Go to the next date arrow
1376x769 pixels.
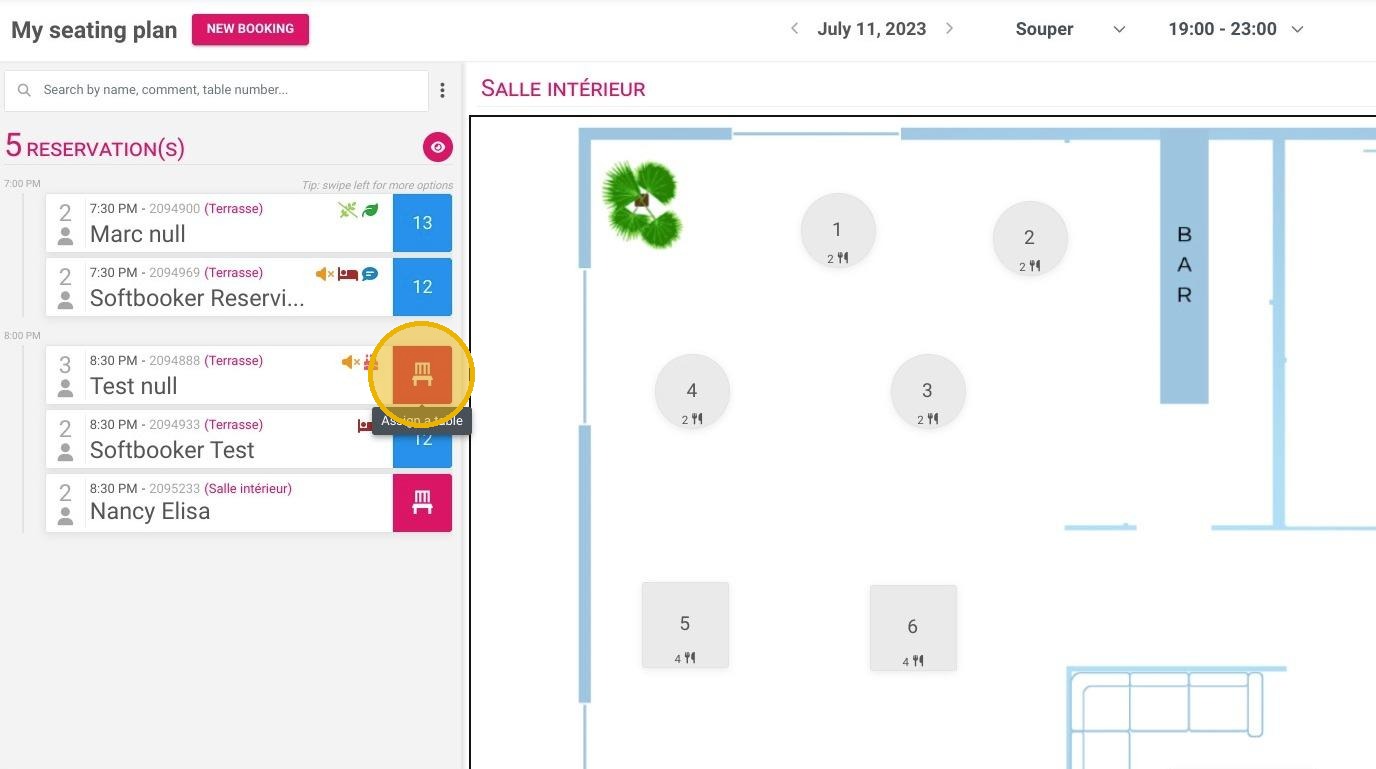949,29
